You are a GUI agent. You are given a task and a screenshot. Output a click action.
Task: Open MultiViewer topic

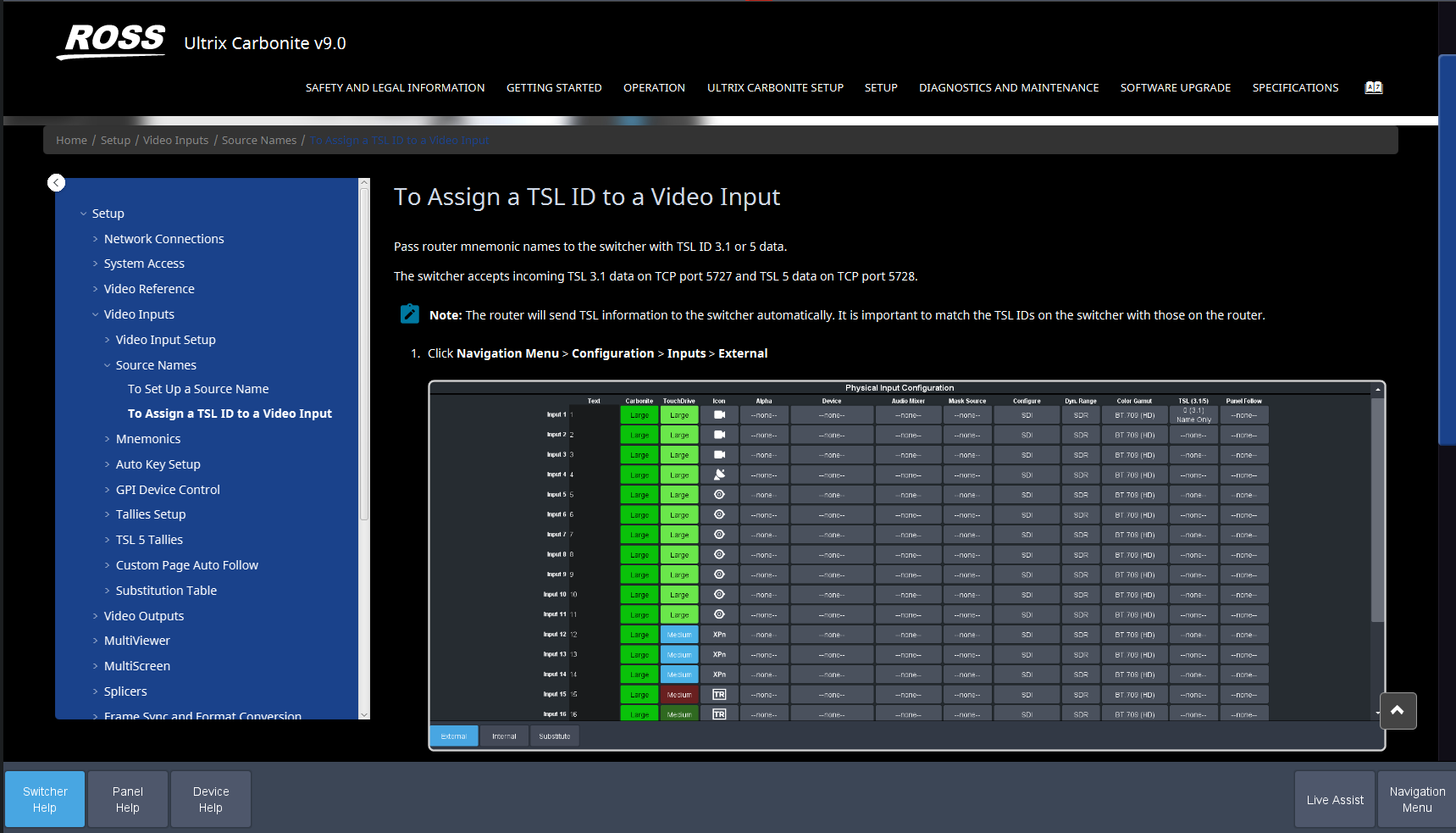point(137,641)
